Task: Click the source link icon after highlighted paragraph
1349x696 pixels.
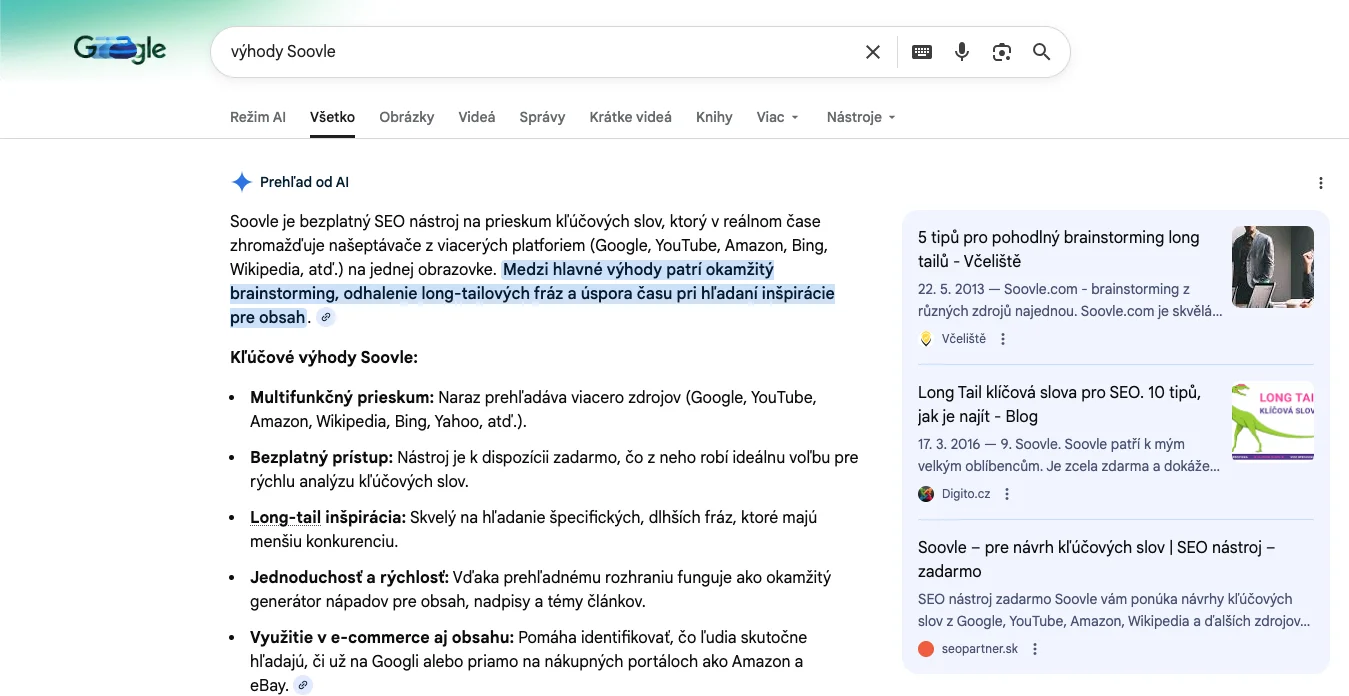Action: (326, 318)
